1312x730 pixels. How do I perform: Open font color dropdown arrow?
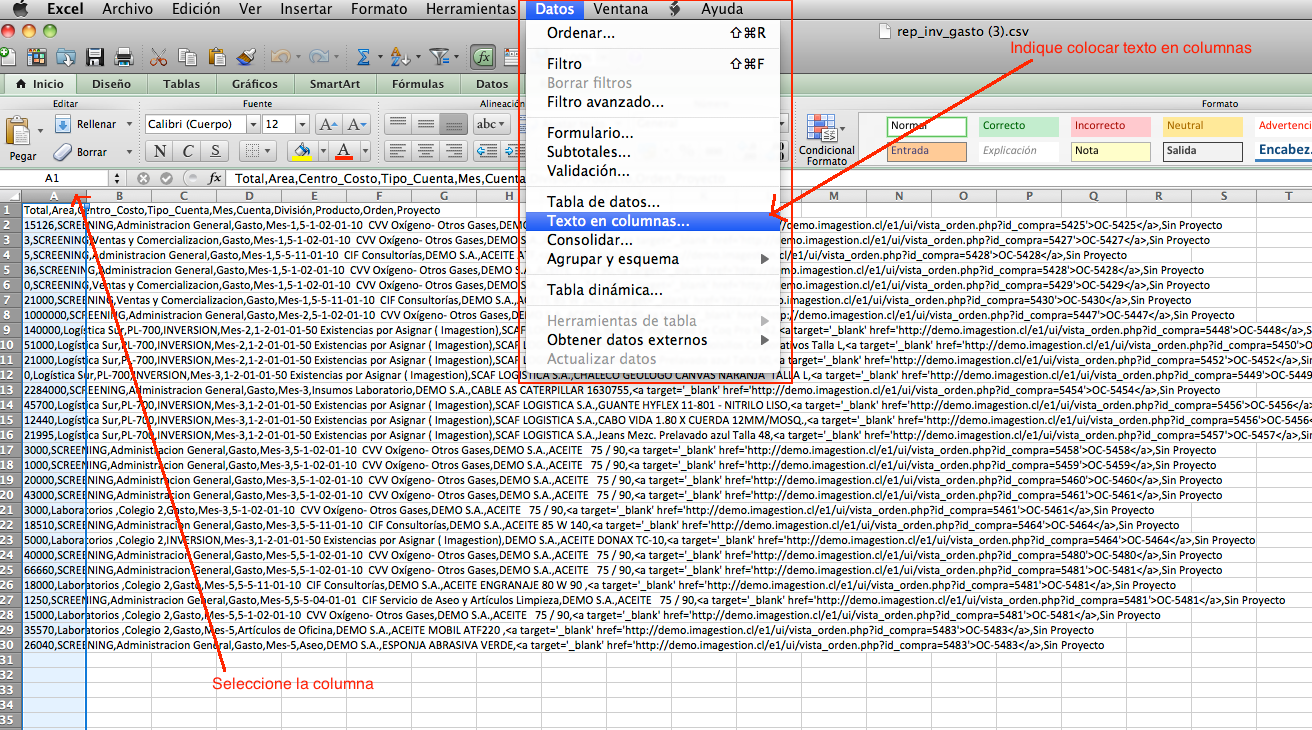tap(365, 151)
